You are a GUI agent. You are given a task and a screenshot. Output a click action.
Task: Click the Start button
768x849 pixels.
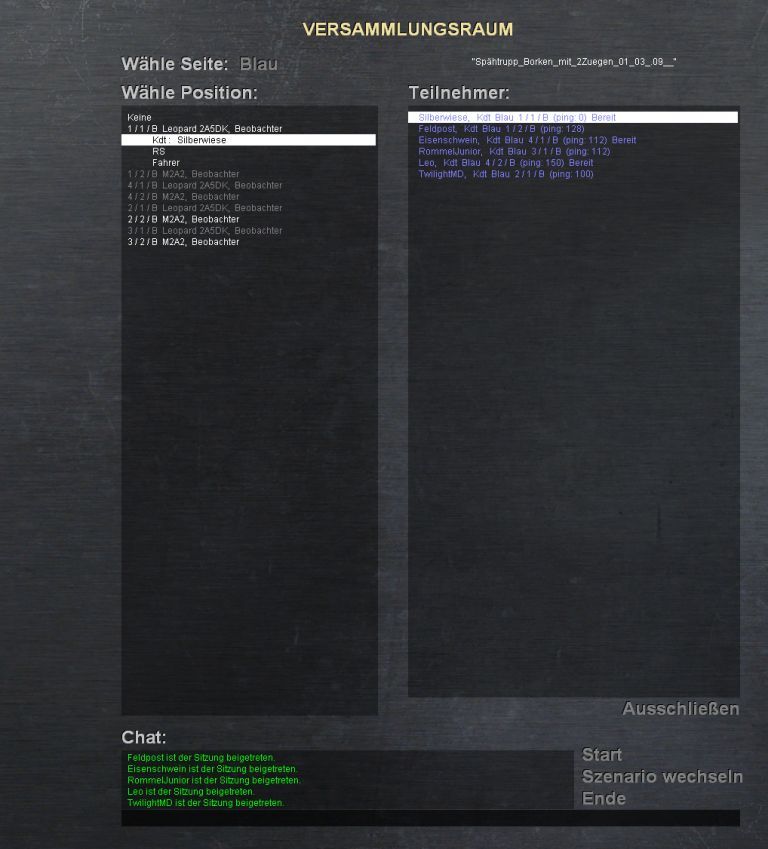coord(602,755)
